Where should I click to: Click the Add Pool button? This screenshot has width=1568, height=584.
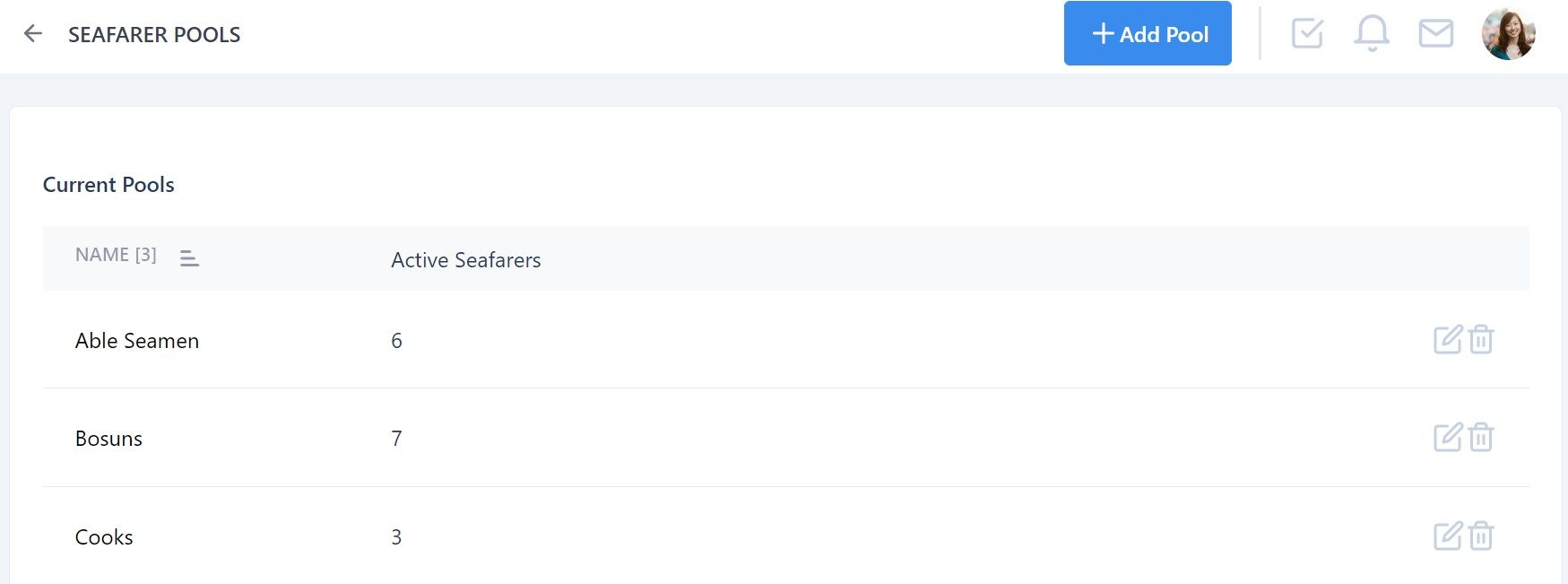point(1148,33)
